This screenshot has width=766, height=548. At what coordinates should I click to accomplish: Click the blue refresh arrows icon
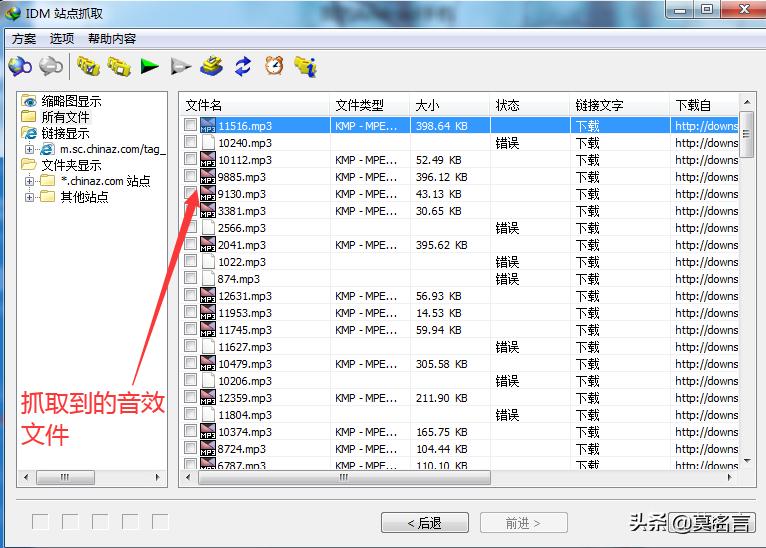[x=243, y=66]
